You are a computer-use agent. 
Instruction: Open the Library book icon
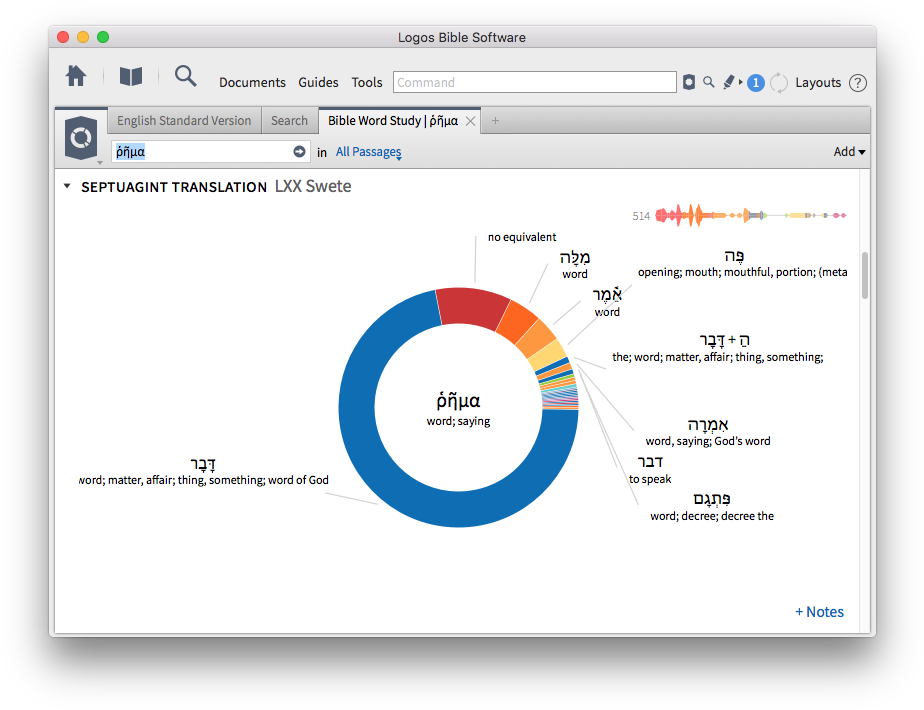[x=131, y=77]
